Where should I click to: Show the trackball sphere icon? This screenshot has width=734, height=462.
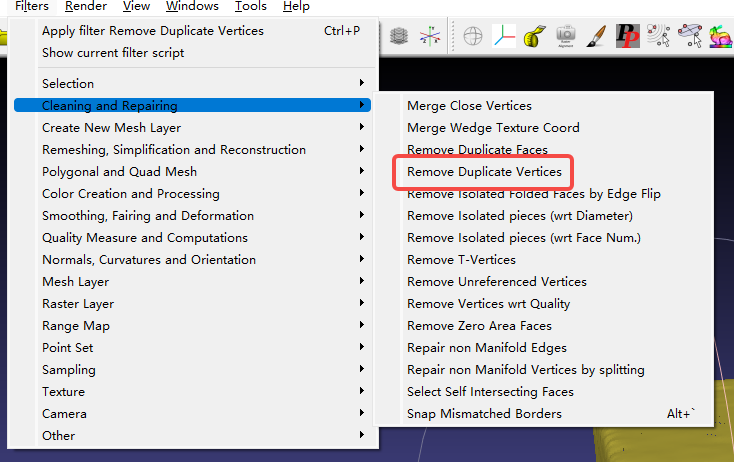pos(473,37)
